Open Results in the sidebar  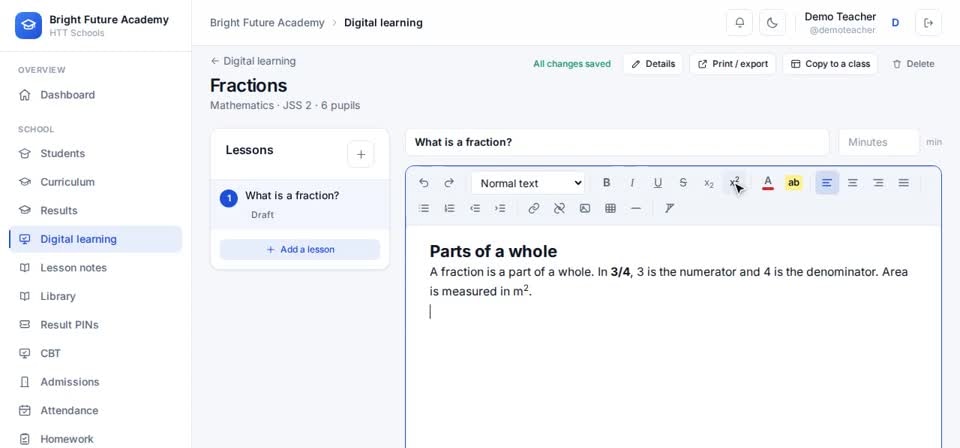coord(96,211)
